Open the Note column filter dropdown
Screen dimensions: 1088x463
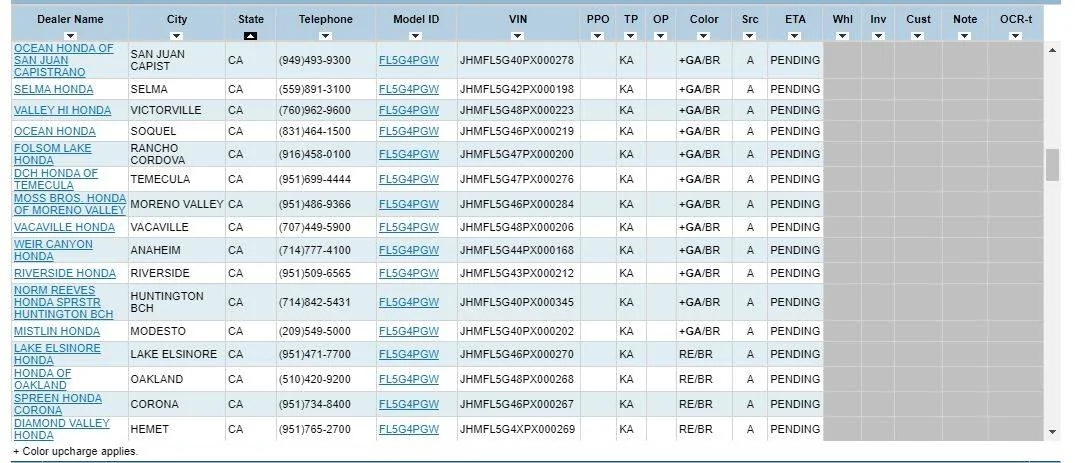pos(964,36)
